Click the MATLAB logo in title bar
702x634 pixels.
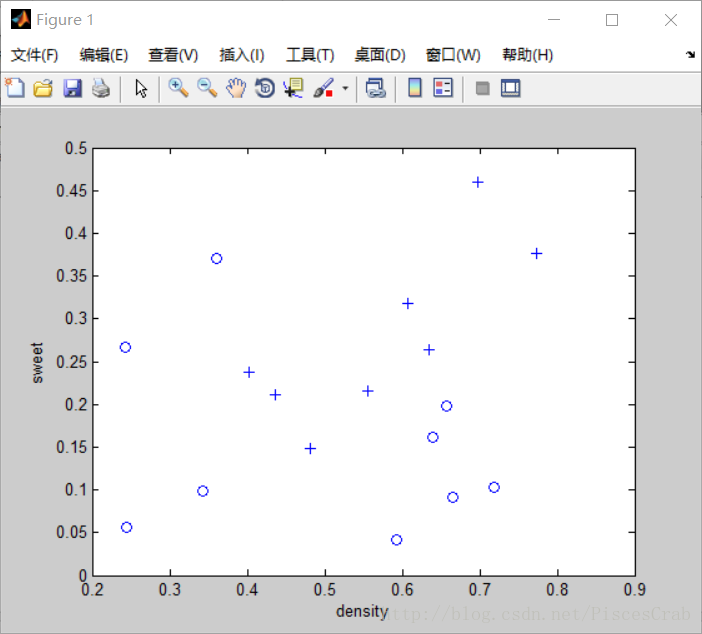pos(21,20)
